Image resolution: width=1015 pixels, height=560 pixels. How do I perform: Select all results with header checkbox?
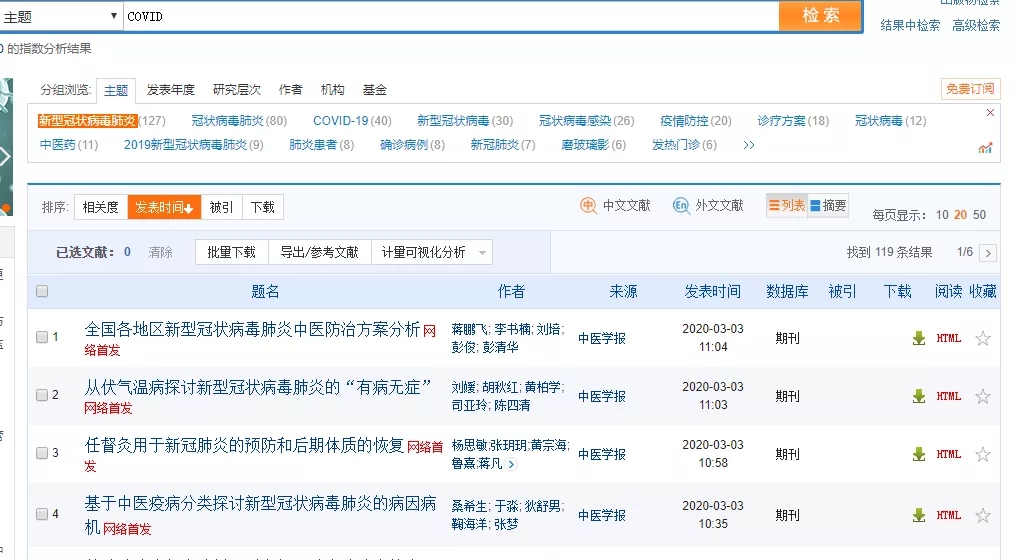[x=42, y=291]
